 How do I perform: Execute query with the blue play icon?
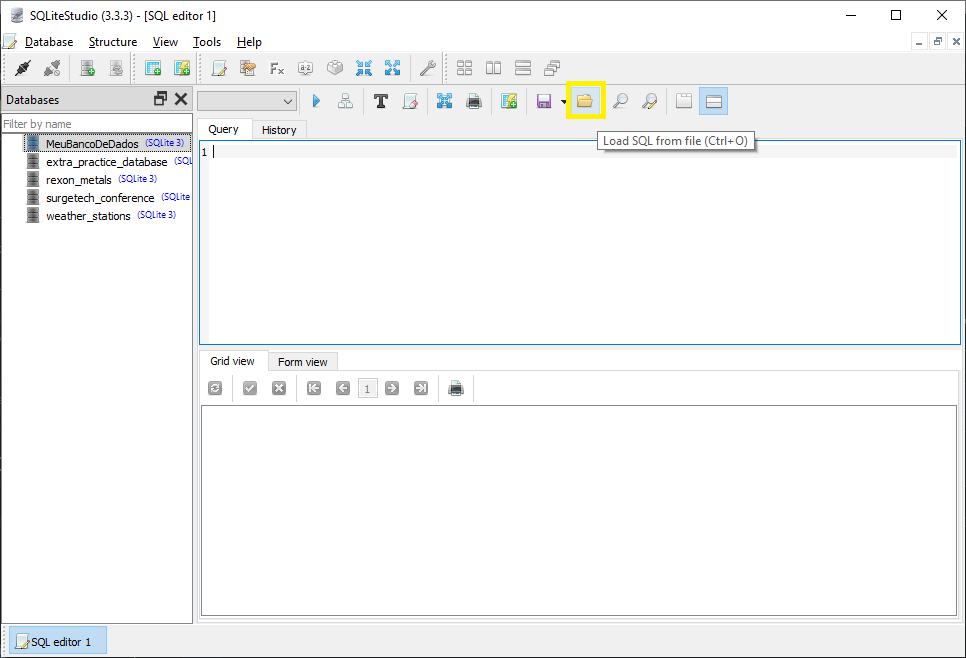pyautogui.click(x=316, y=101)
